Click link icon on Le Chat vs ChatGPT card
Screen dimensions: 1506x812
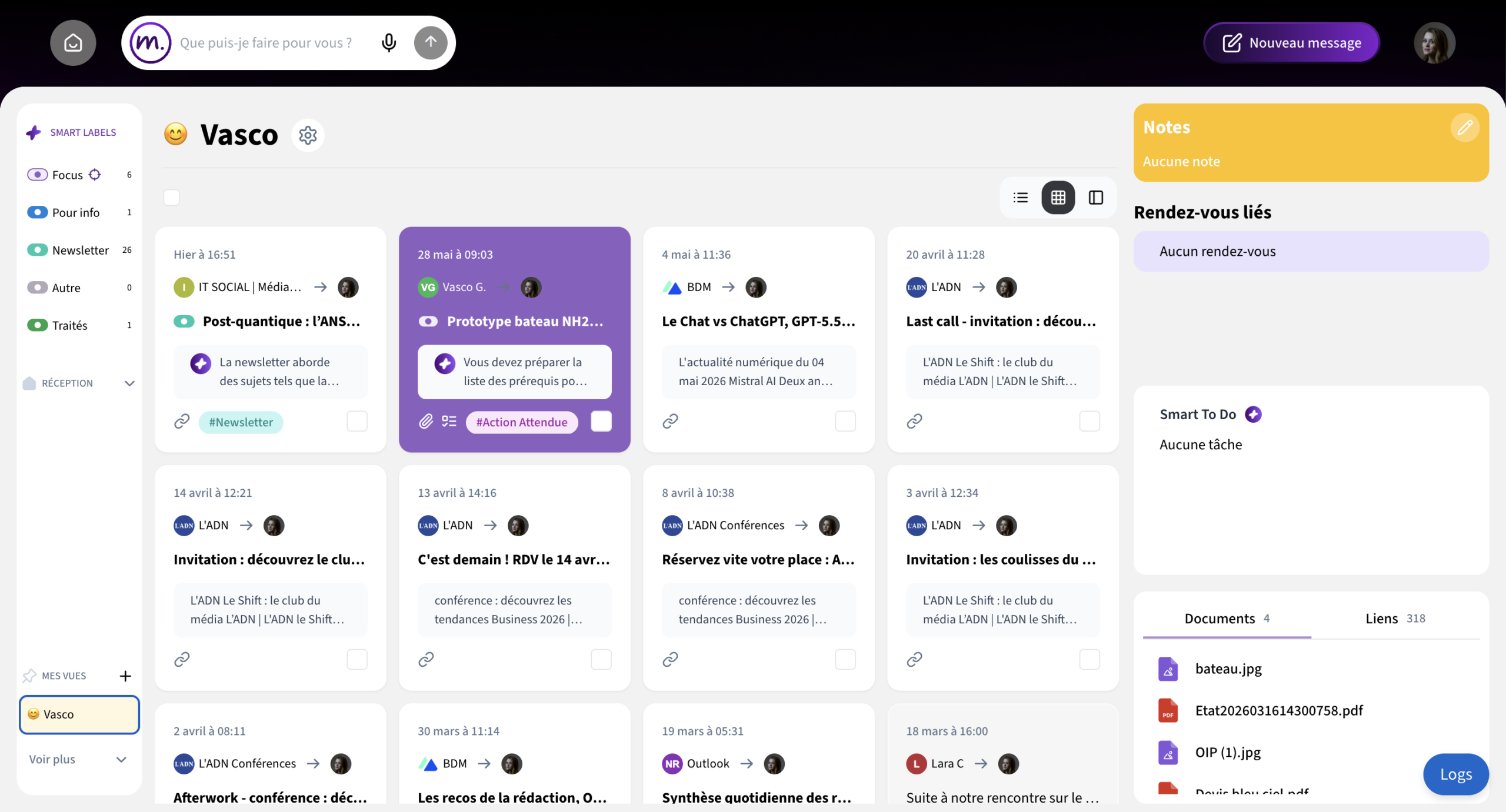[670, 421]
